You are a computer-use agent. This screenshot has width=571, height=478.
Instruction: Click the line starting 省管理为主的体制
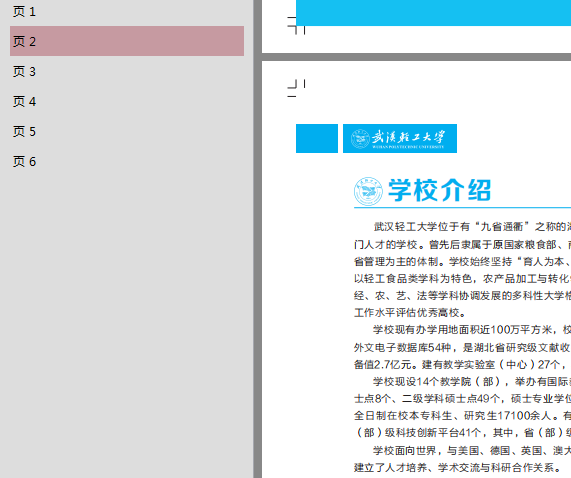pos(462,262)
